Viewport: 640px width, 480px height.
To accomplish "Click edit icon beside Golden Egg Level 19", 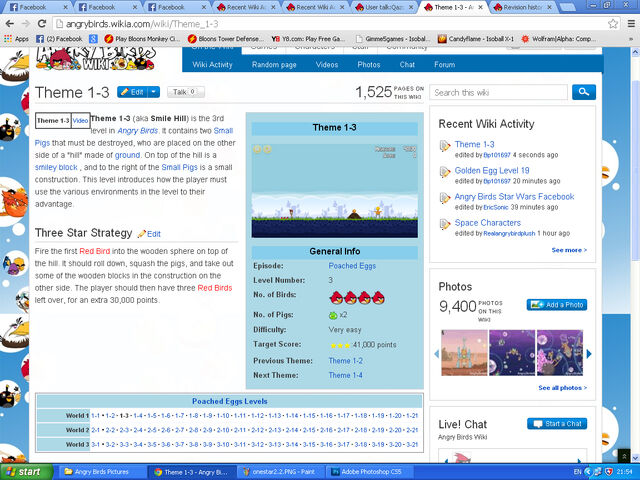I will (x=444, y=172).
